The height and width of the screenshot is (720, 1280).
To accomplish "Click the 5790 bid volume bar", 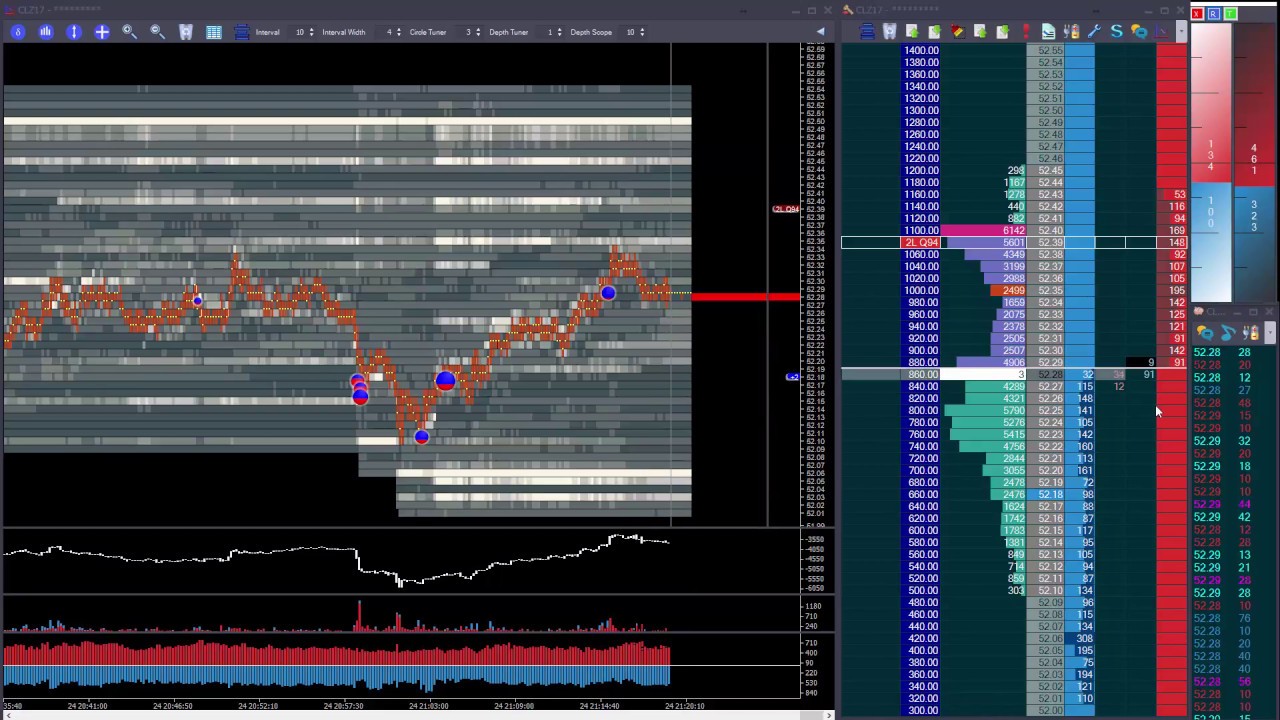I will tap(985, 411).
